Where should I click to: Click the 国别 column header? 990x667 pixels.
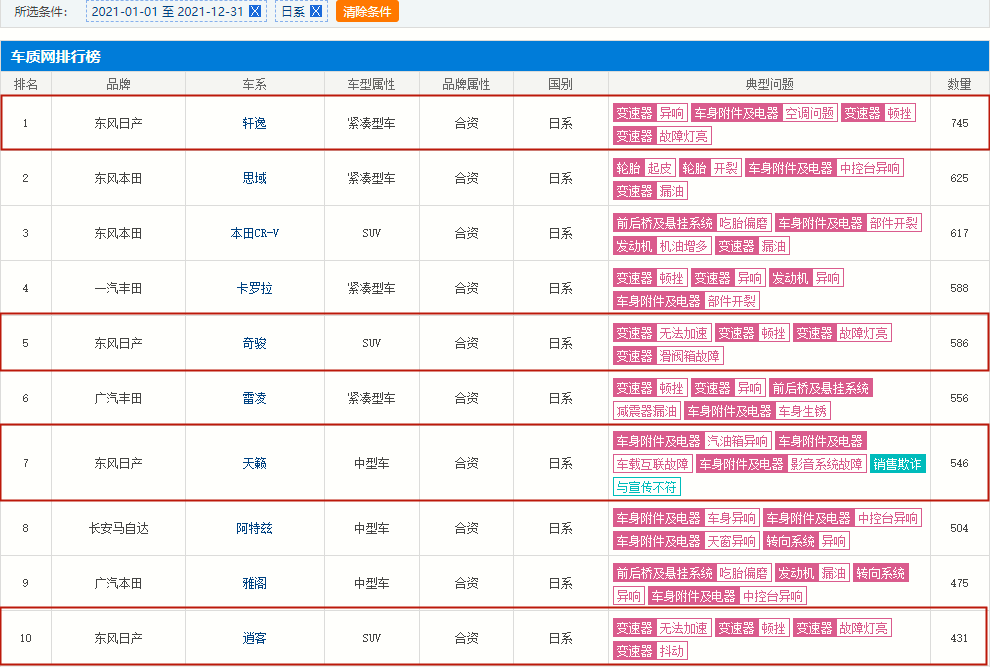click(561, 84)
